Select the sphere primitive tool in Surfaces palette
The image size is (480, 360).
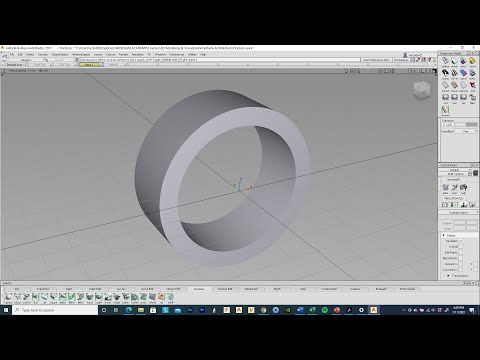click(x=8, y=297)
